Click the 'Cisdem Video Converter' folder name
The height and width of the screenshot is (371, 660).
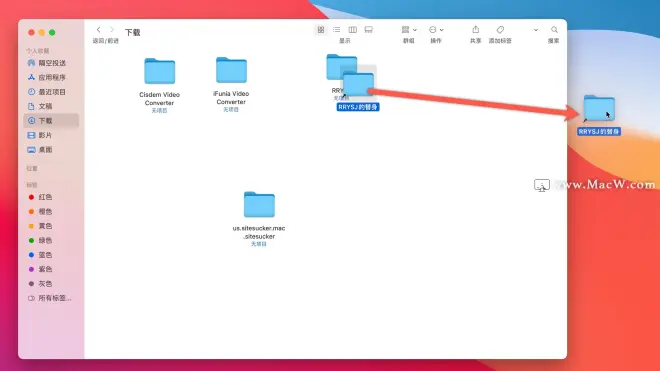[x=160, y=99]
